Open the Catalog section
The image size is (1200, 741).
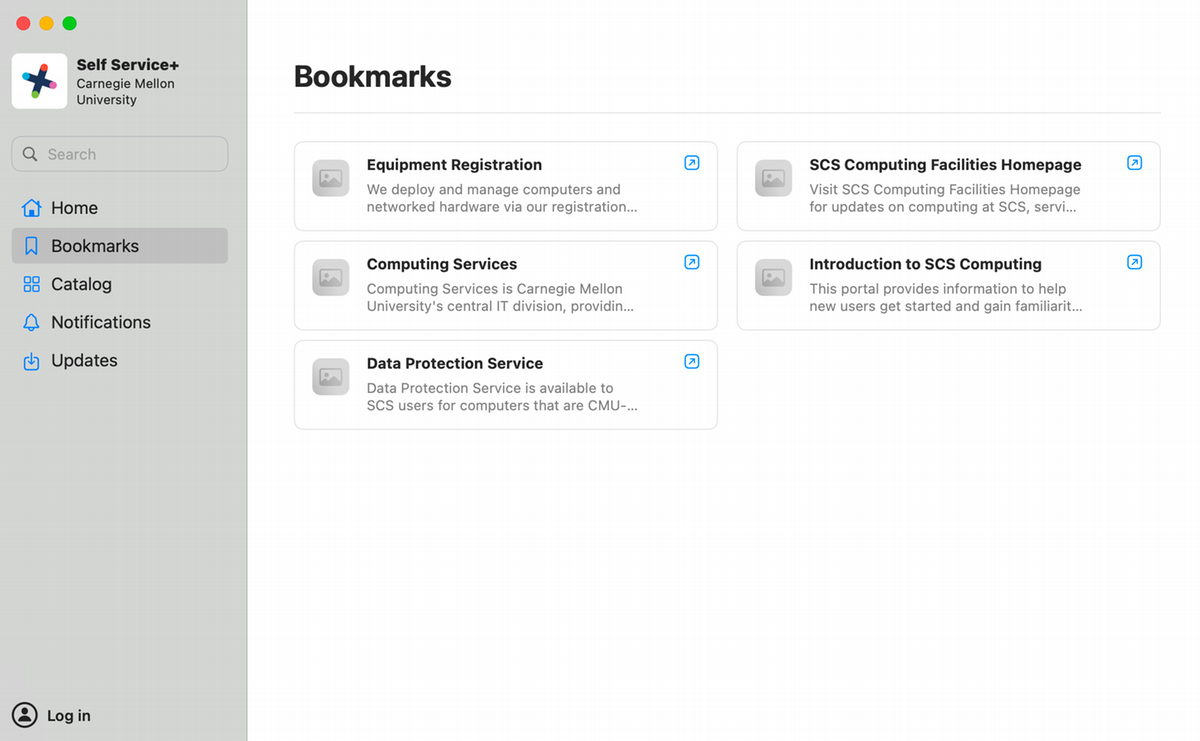tap(120, 284)
